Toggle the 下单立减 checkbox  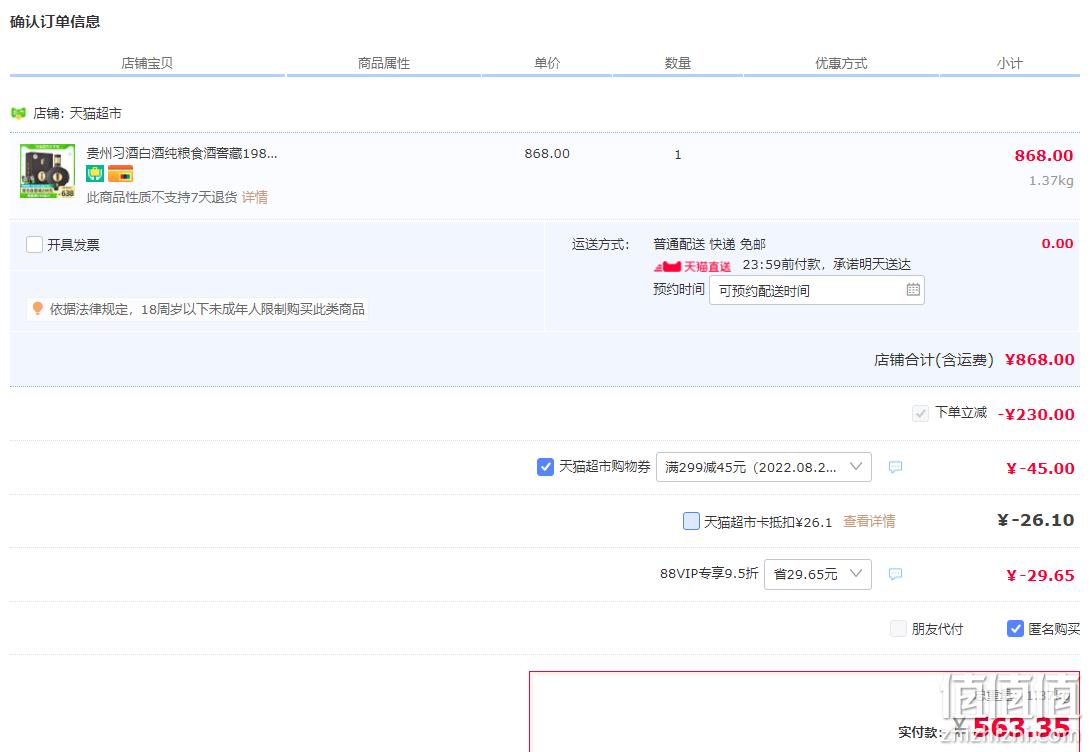(920, 414)
